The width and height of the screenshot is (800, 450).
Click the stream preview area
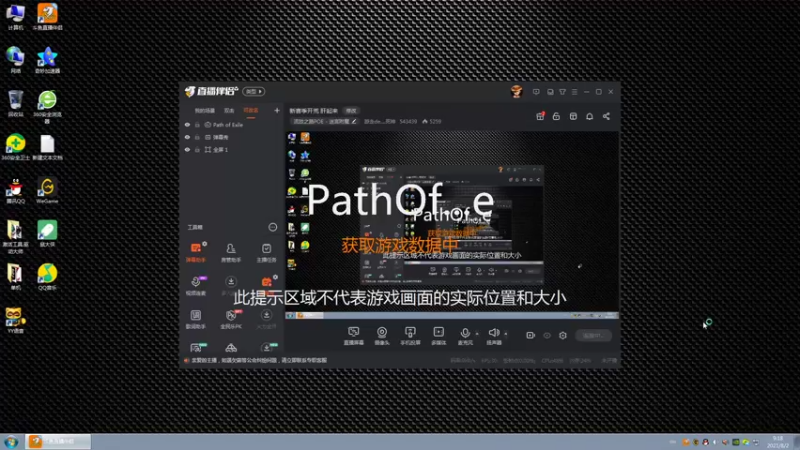pyautogui.click(x=452, y=225)
